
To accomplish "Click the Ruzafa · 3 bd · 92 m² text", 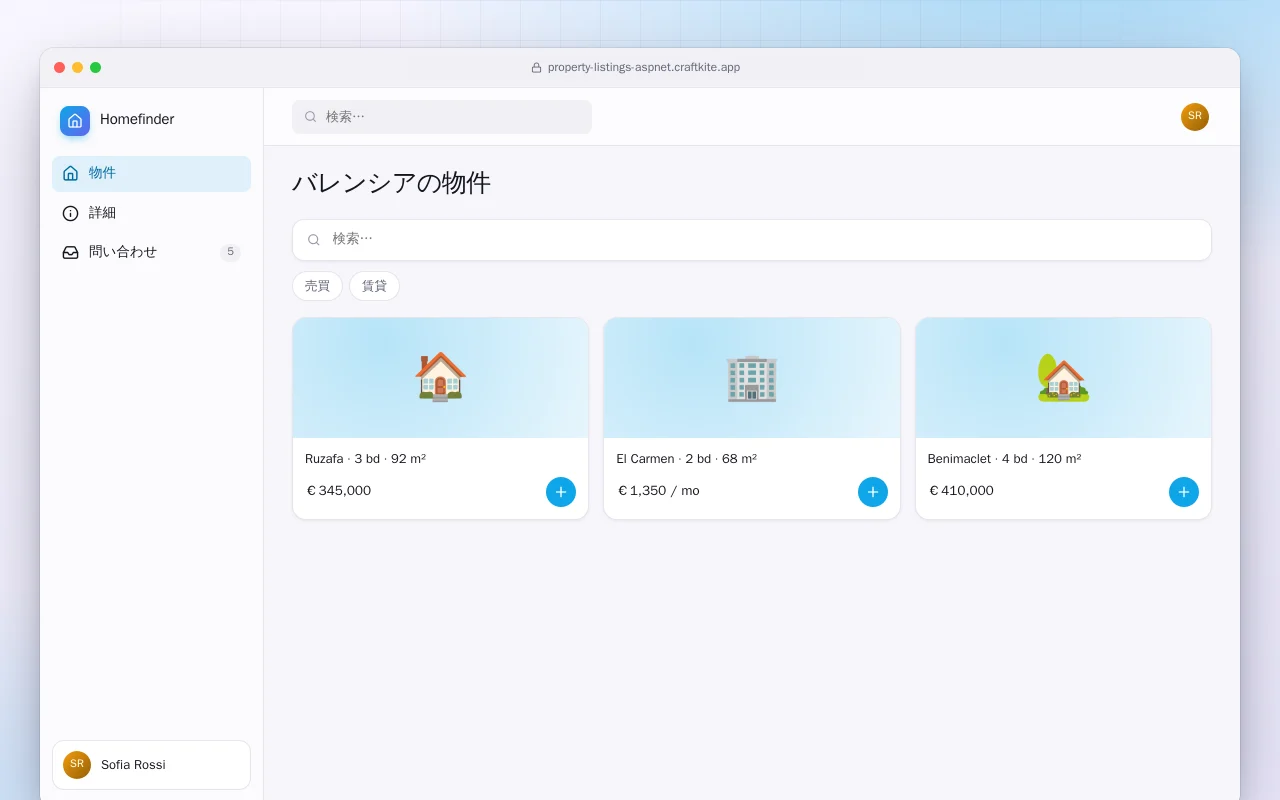I will [x=365, y=459].
